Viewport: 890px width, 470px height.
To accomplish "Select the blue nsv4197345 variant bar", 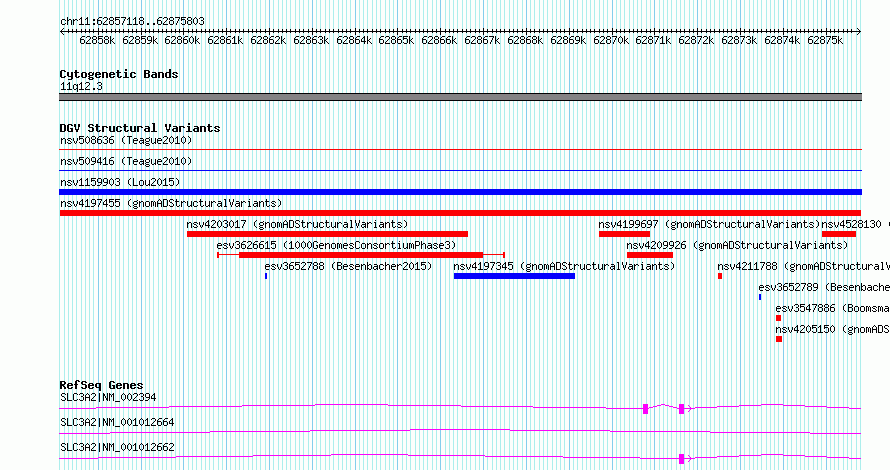I will (x=514, y=276).
